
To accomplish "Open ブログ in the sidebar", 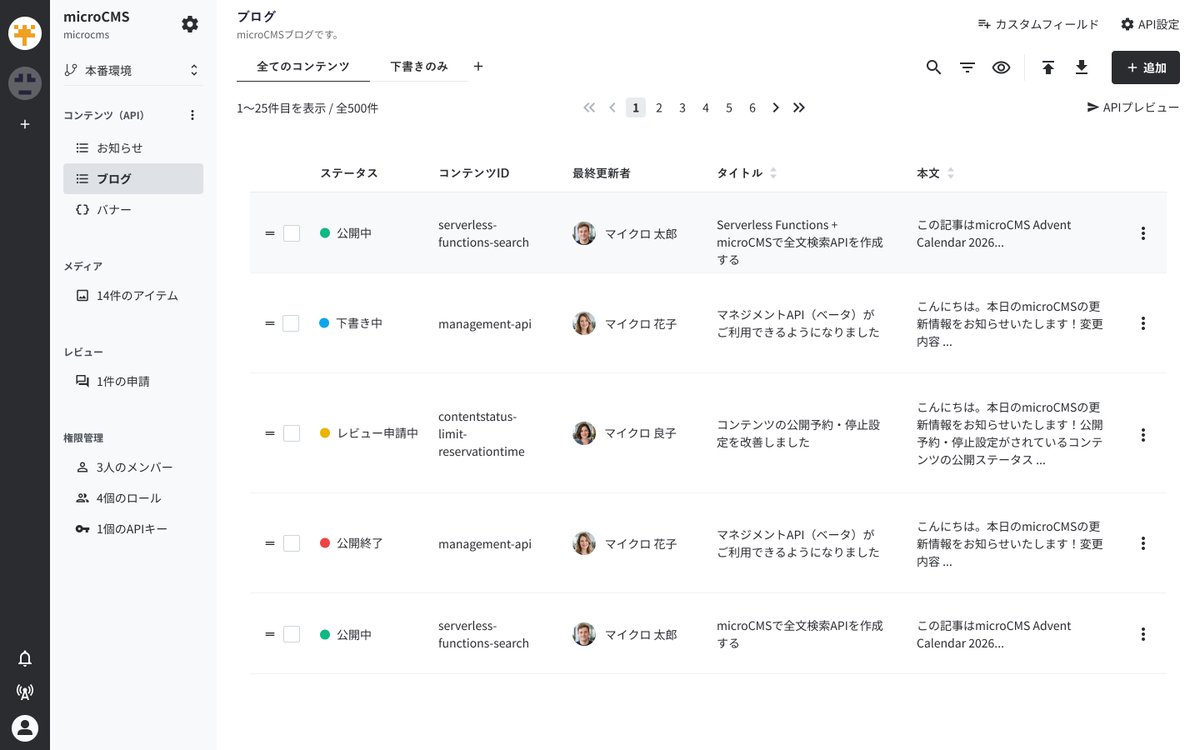I will pos(133,179).
